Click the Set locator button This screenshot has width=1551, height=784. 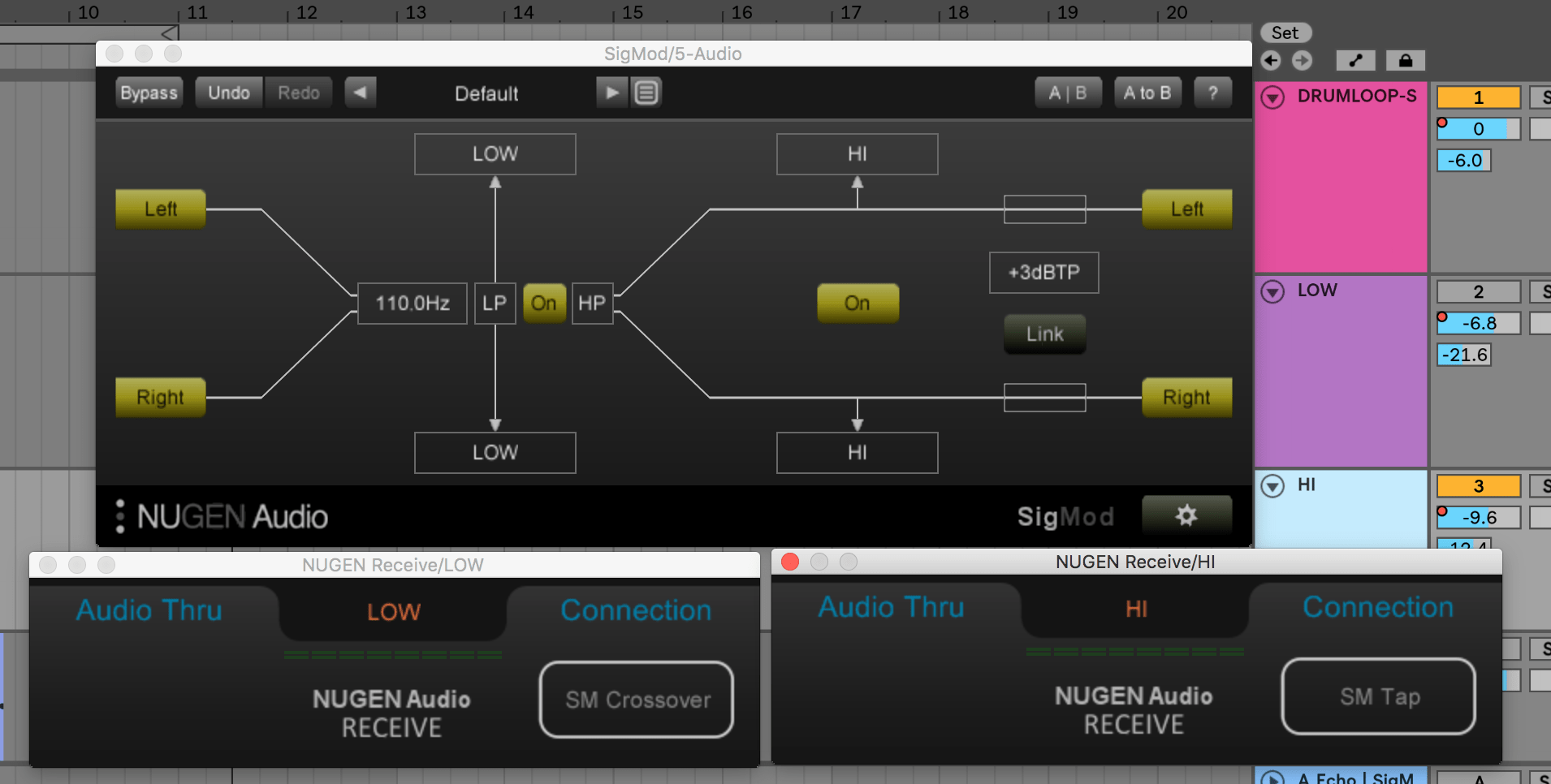1285,32
